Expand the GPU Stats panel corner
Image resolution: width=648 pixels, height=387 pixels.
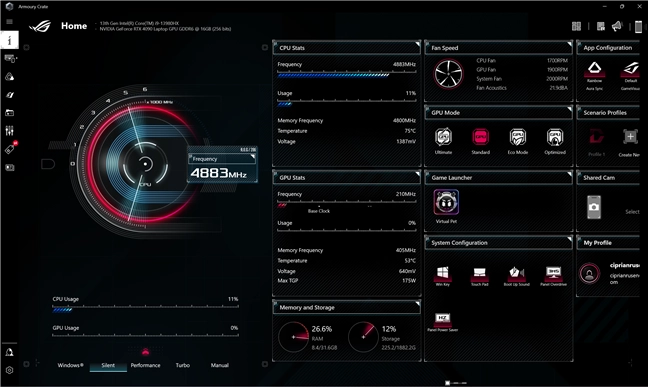[417, 174]
